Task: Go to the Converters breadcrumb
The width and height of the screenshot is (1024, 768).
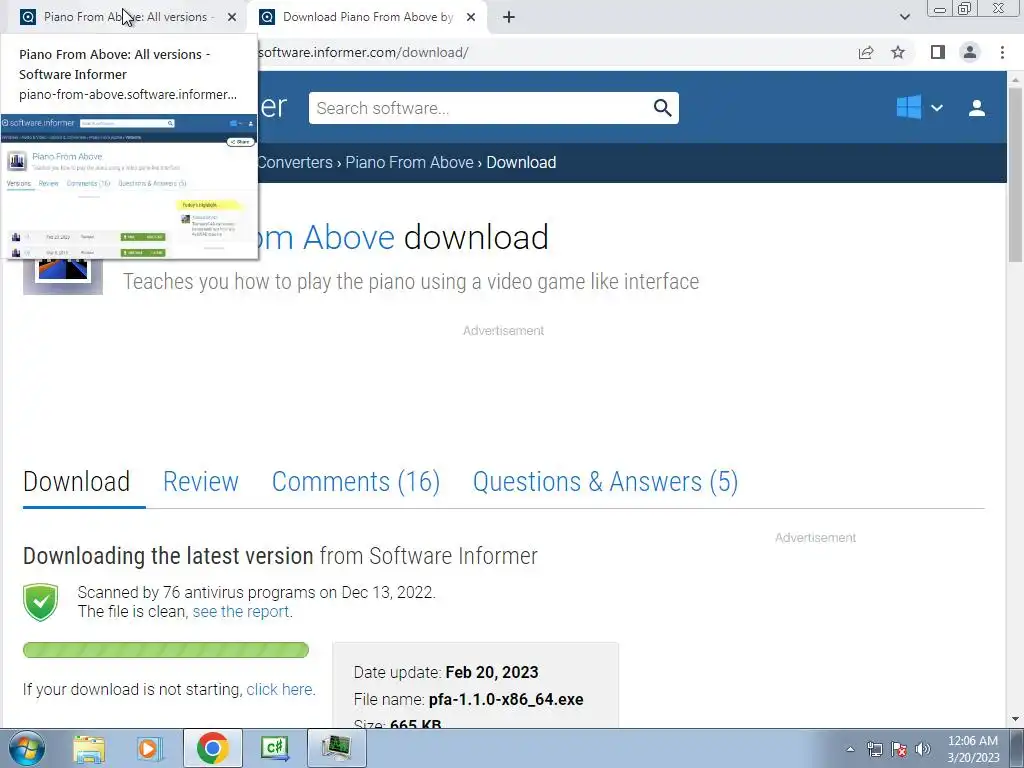Action: (x=295, y=162)
